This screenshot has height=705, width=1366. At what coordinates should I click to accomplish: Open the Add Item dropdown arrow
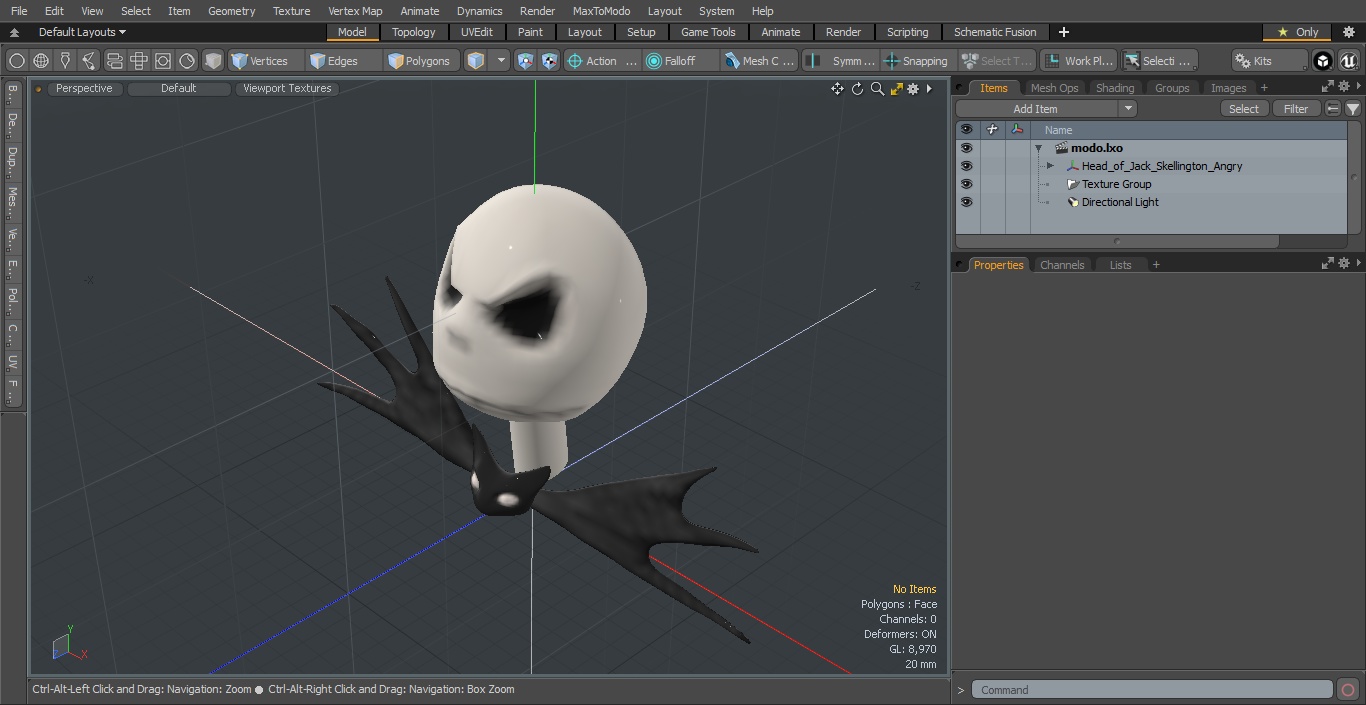pos(1128,109)
